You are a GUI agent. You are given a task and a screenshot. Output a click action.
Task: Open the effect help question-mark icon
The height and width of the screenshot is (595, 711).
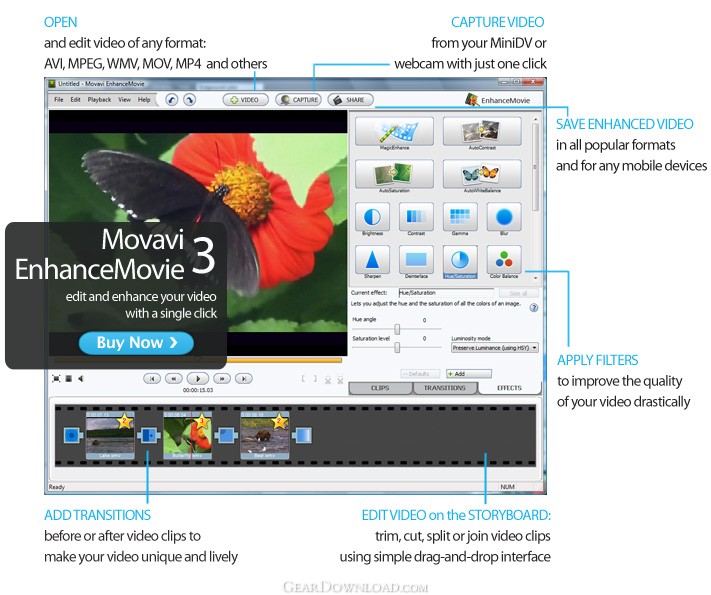click(534, 308)
